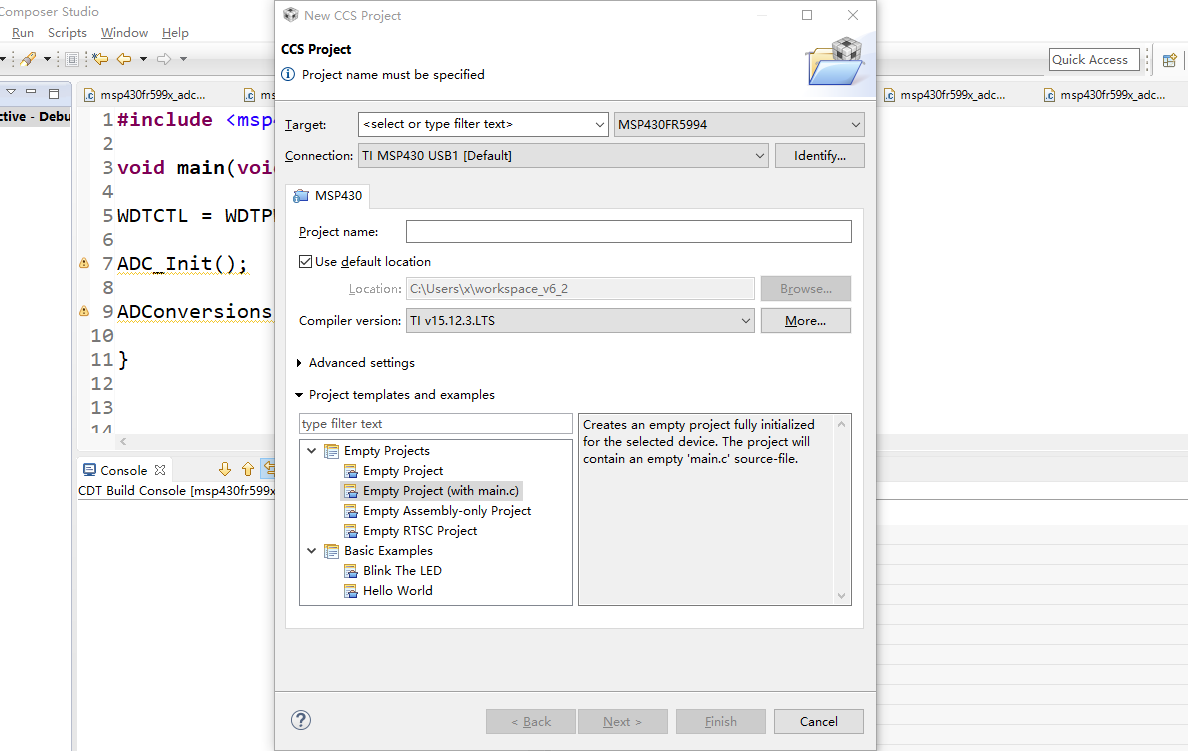Click Open Perspective icon next to Quick Access
Viewport: 1188px width, 751px height.
coord(1170,60)
